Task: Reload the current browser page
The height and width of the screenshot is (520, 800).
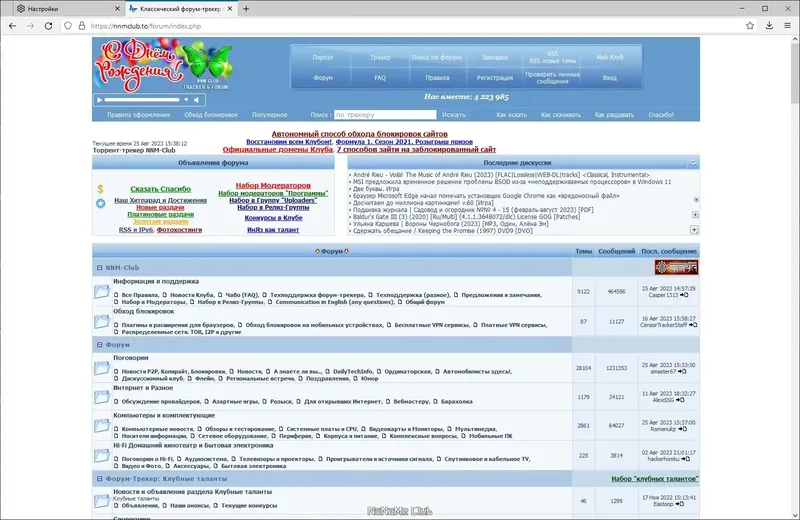Action: 48,26
